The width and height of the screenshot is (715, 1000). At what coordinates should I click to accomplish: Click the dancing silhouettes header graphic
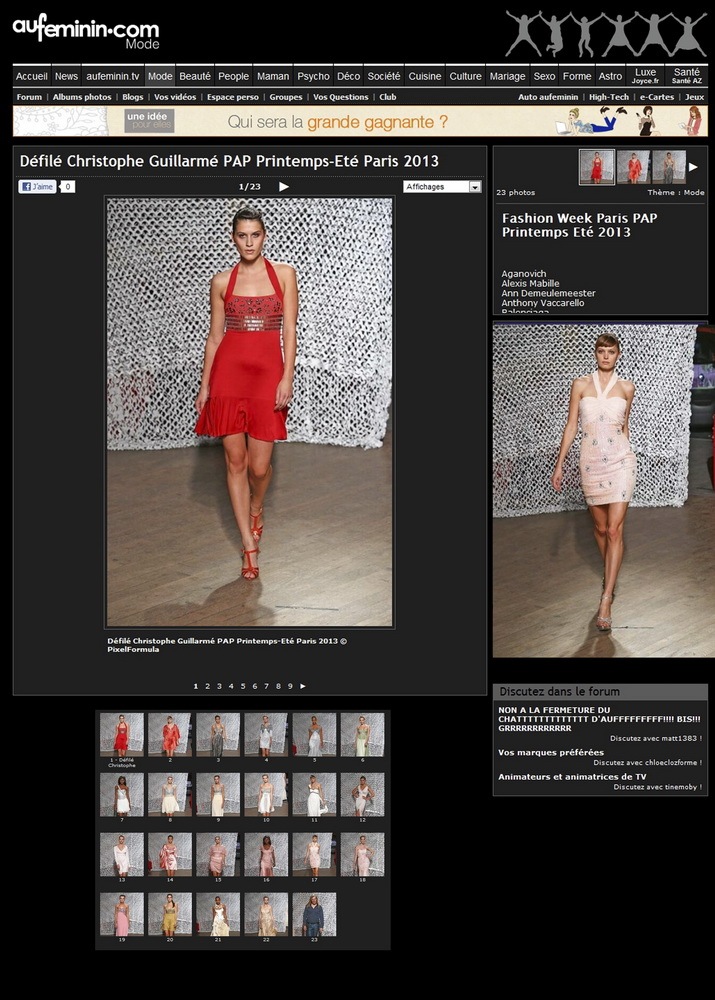(x=606, y=33)
